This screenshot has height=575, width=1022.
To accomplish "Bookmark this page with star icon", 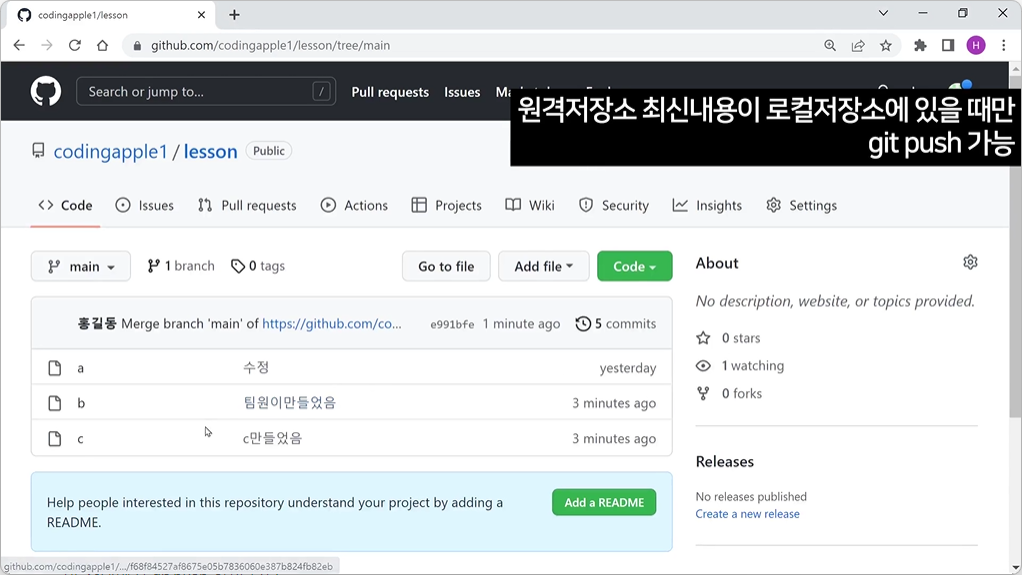I will coord(886,45).
